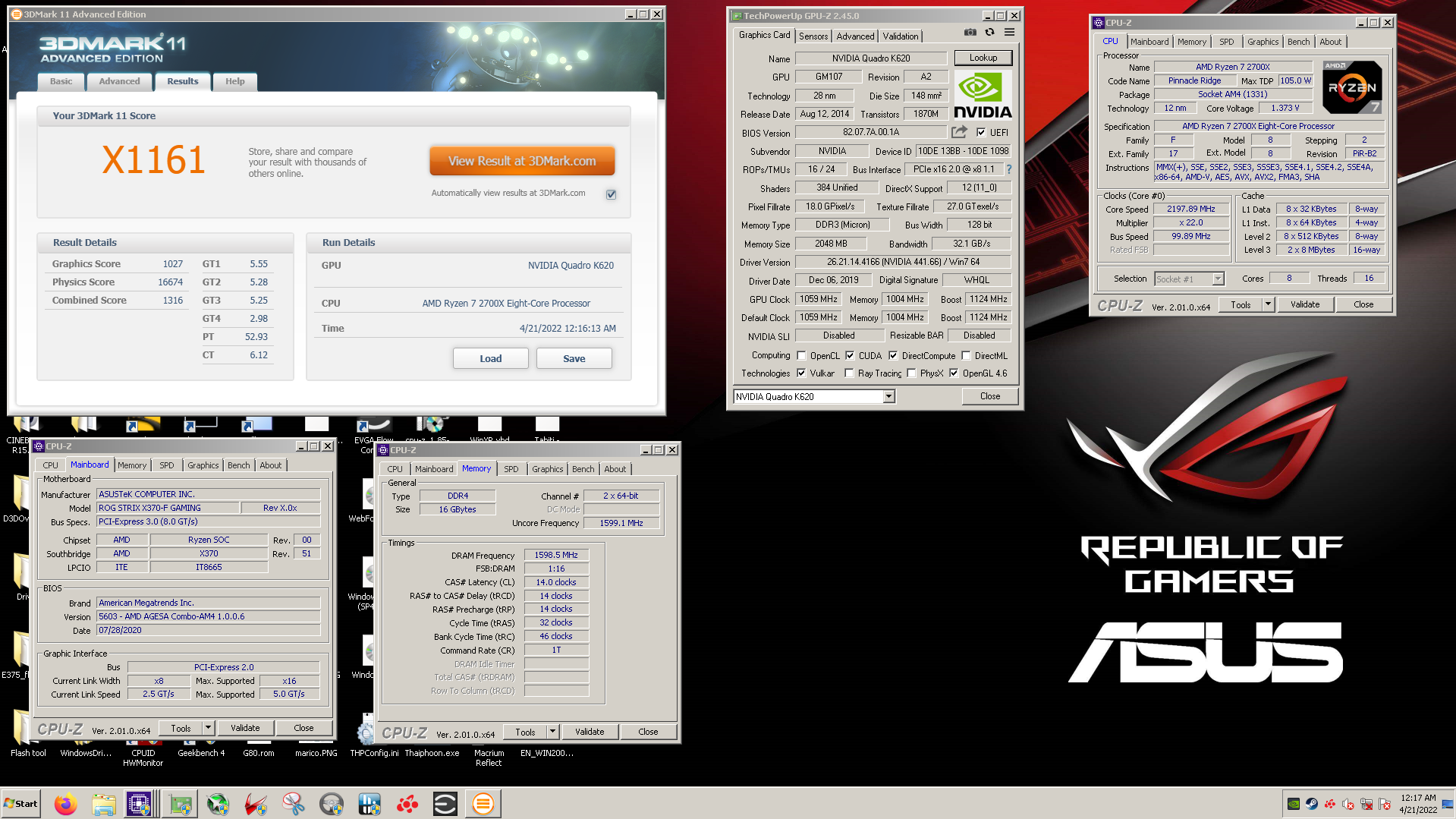
Task: Toggle the OpenCL checkbox
Action: (x=801, y=355)
